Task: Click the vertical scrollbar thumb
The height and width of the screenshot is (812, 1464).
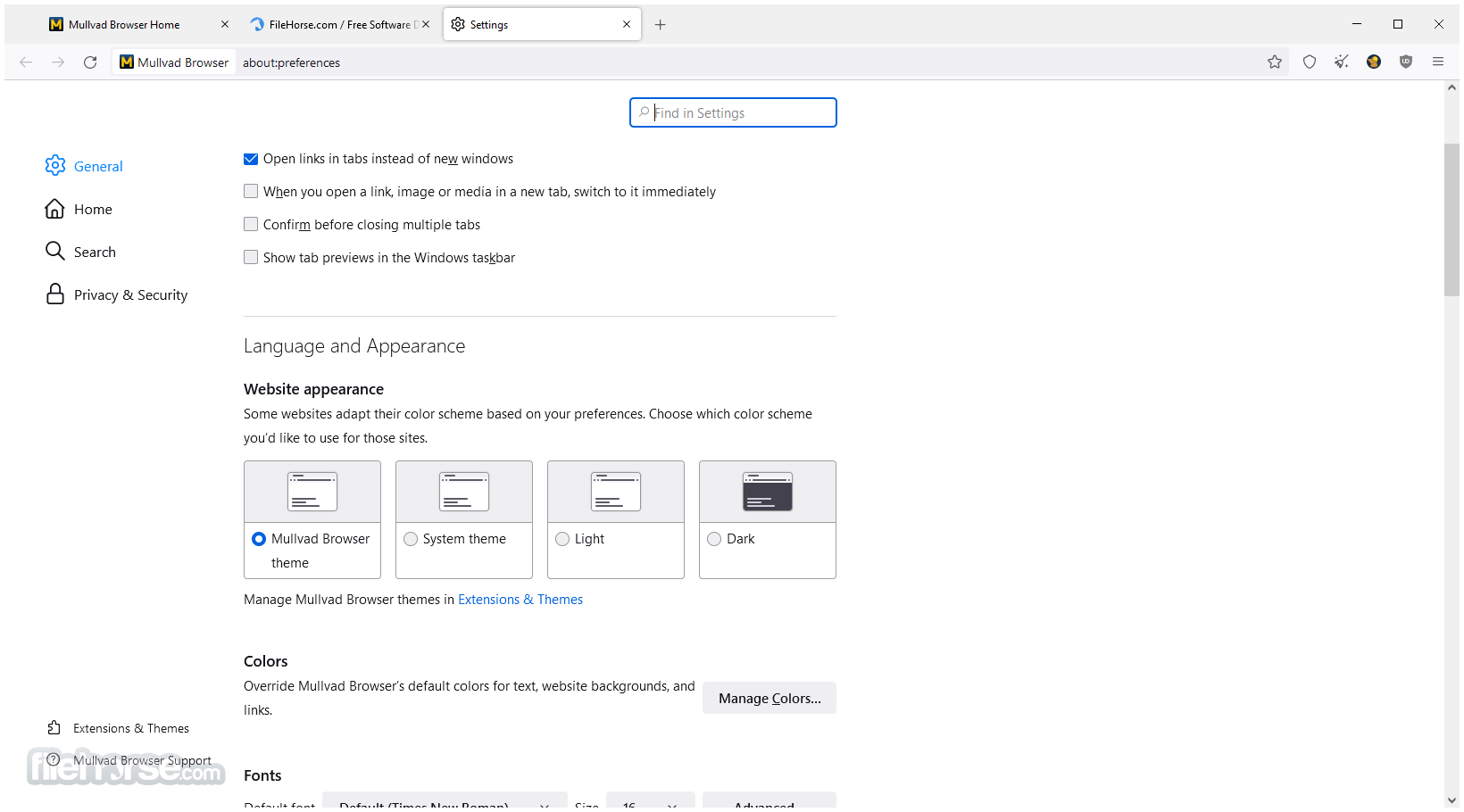Action: click(1452, 219)
